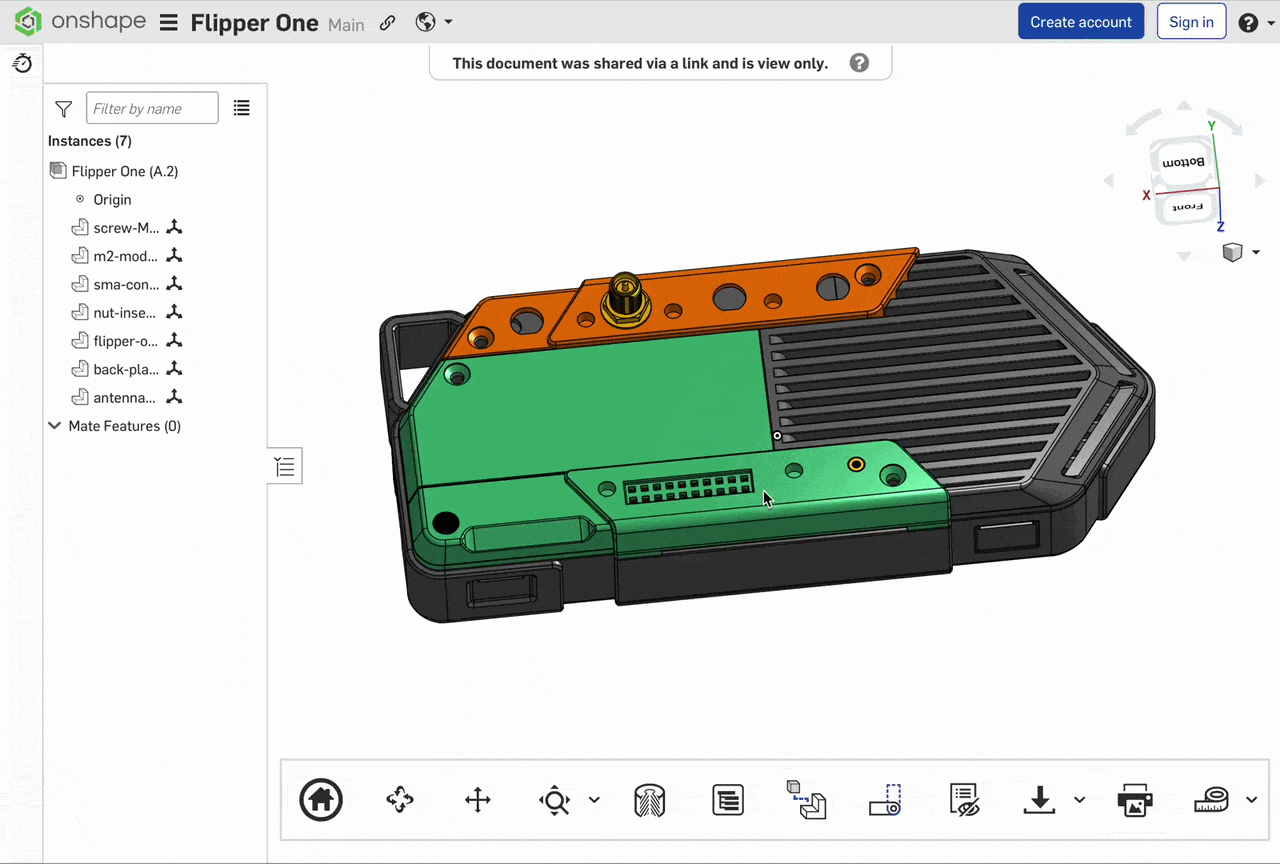1280x864 pixels.
Task: Click the mate icon beside antenna...
Action: click(x=174, y=397)
